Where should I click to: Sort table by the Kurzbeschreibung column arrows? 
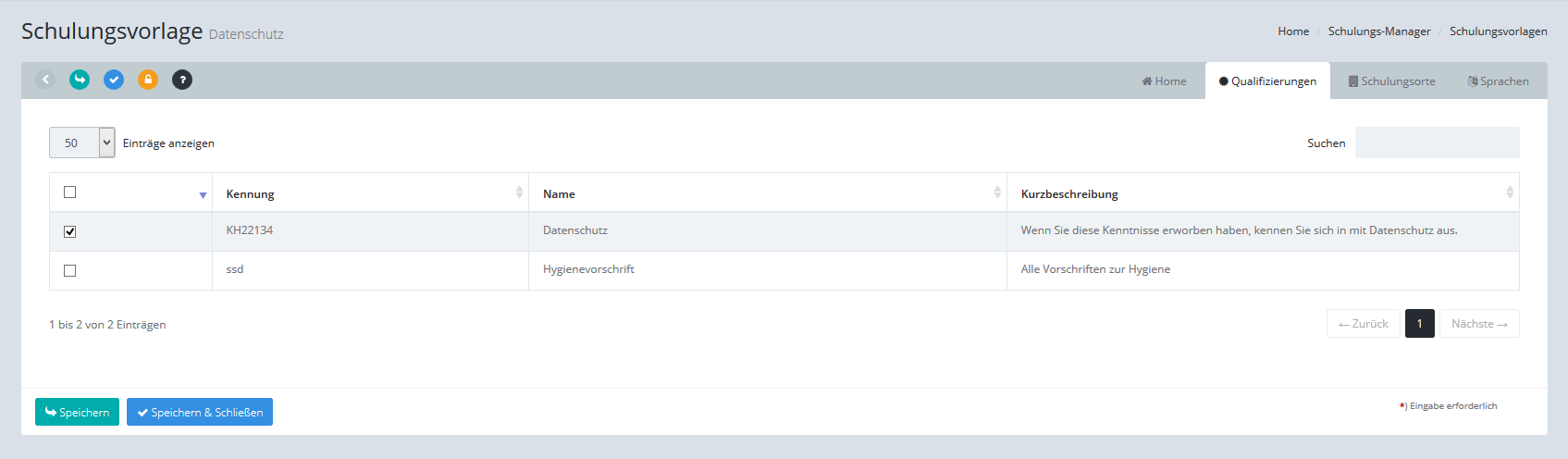click(1509, 192)
